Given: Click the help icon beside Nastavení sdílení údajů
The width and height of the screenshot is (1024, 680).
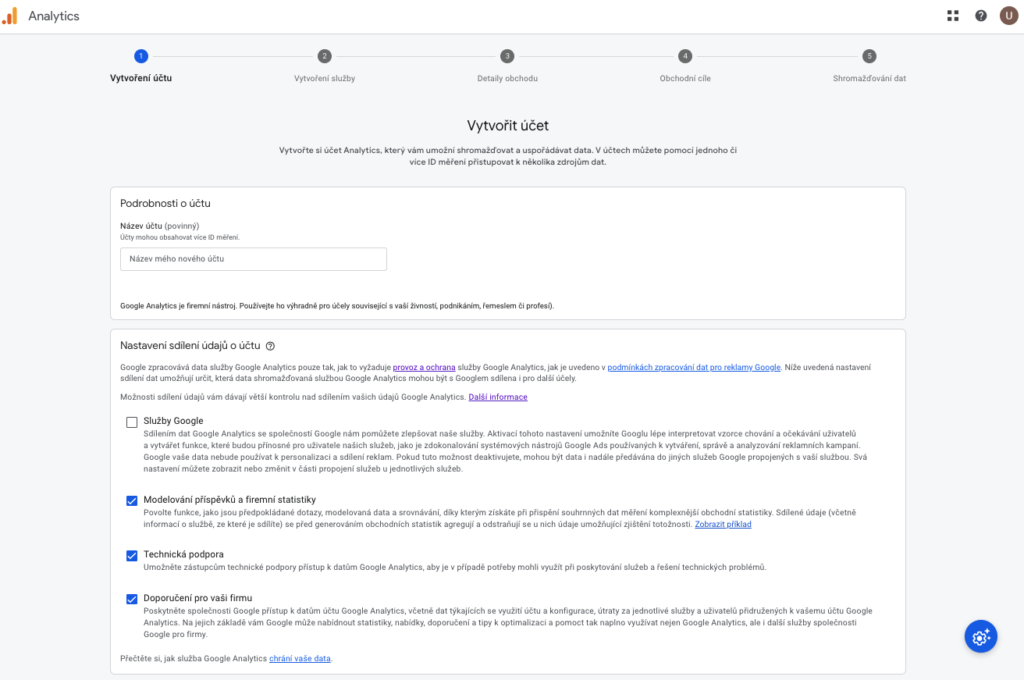Looking at the screenshot, I should point(271,346).
